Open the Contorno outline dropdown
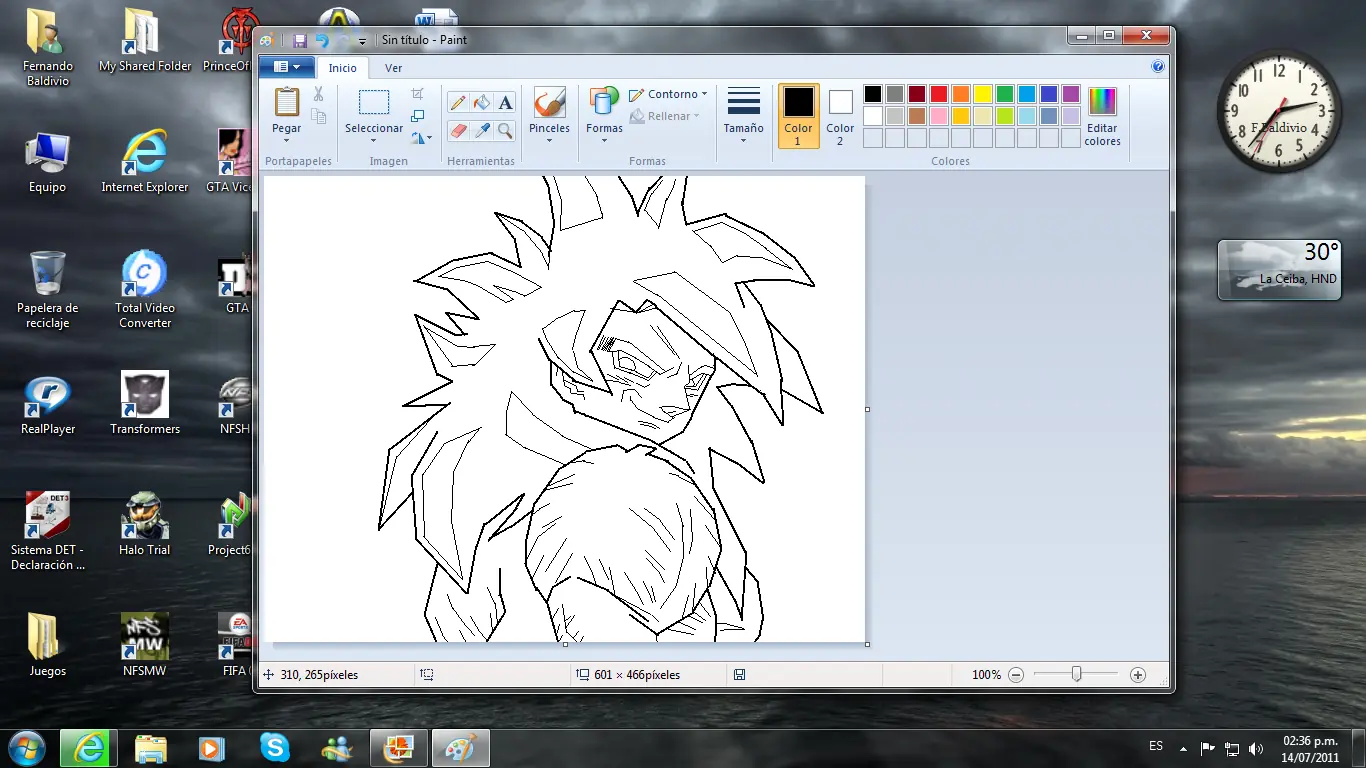Image resolution: width=1366 pixels, height=768 pixels. pos(668,94)
